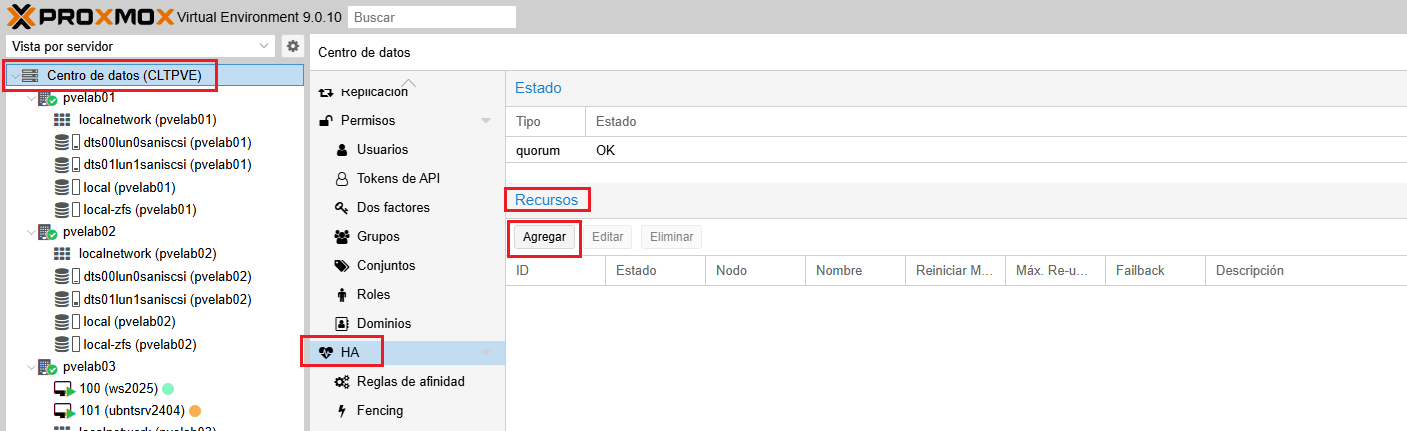Image resolution: width=1407 pixels, height=431 pixels.
Task: Sort by the Descripción column header
Action: [x=1305, y=271]
